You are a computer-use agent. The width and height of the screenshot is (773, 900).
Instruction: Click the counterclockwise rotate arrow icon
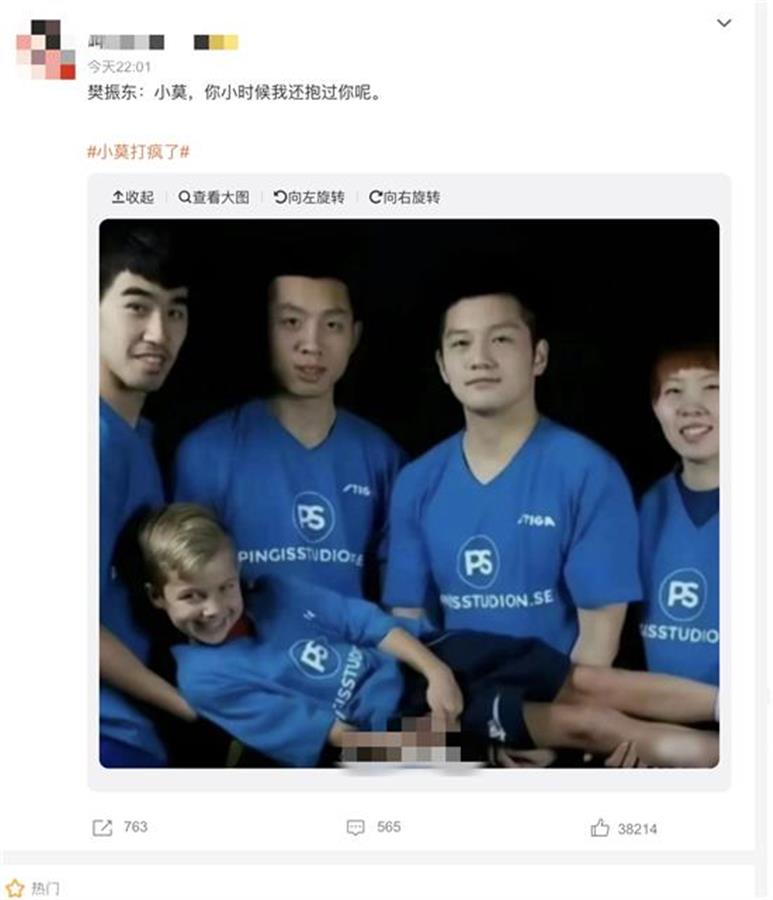click(x=280, y=197)
